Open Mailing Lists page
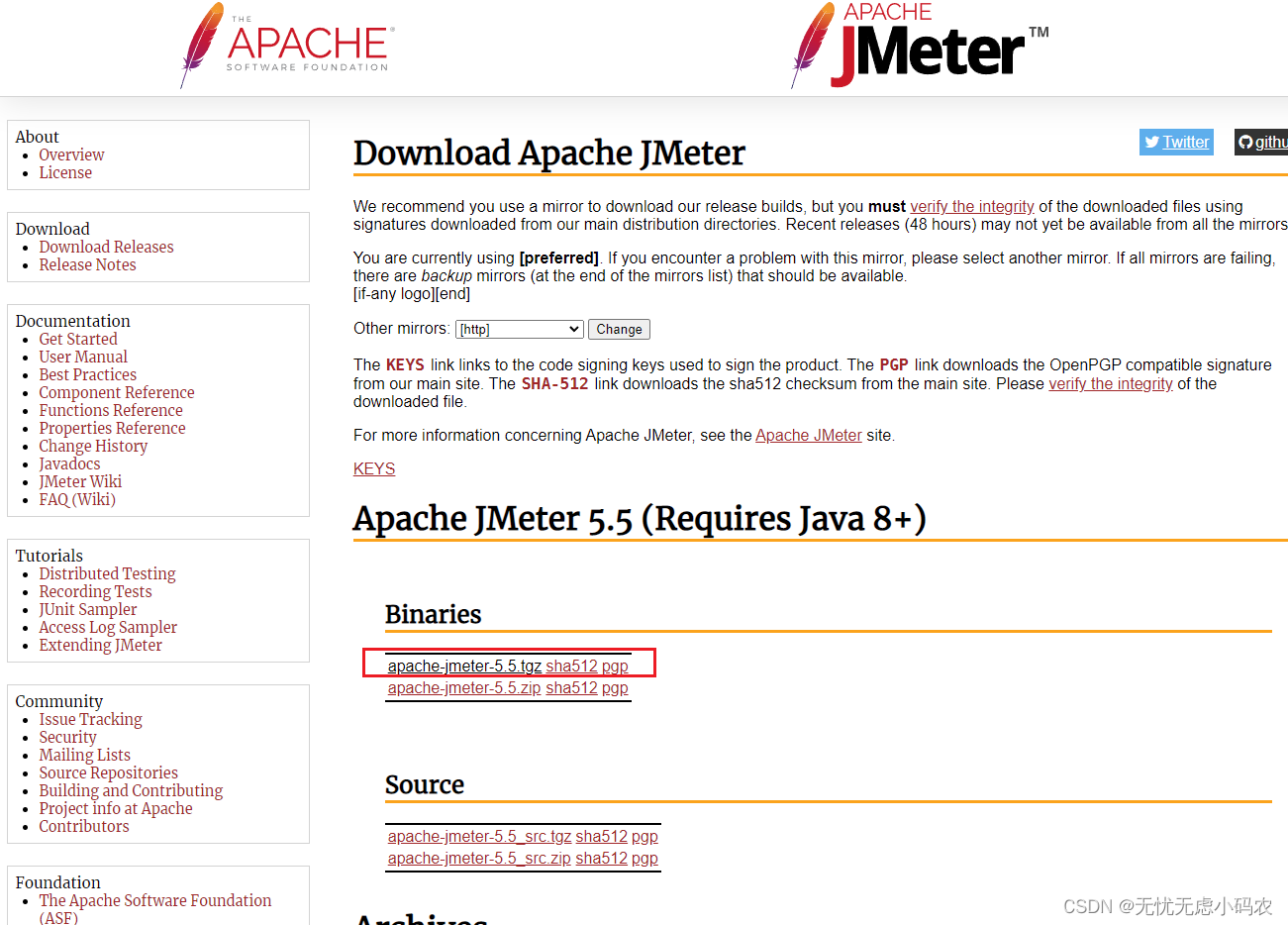Screen dimensions: 1288x925 (84, 755)
